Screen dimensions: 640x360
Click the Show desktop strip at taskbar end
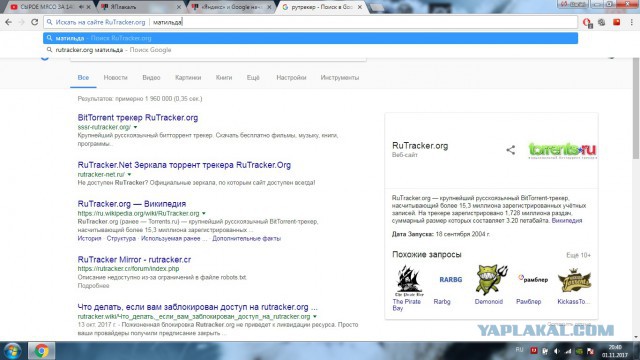coord(637,351)
